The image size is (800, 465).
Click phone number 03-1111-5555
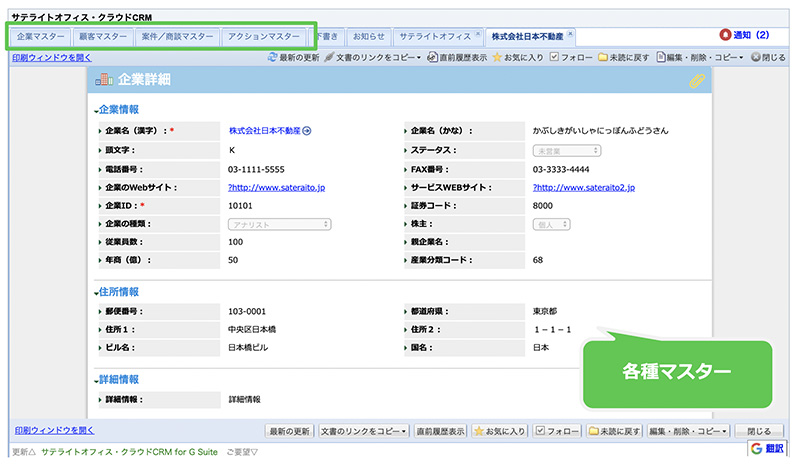point(256,169)
